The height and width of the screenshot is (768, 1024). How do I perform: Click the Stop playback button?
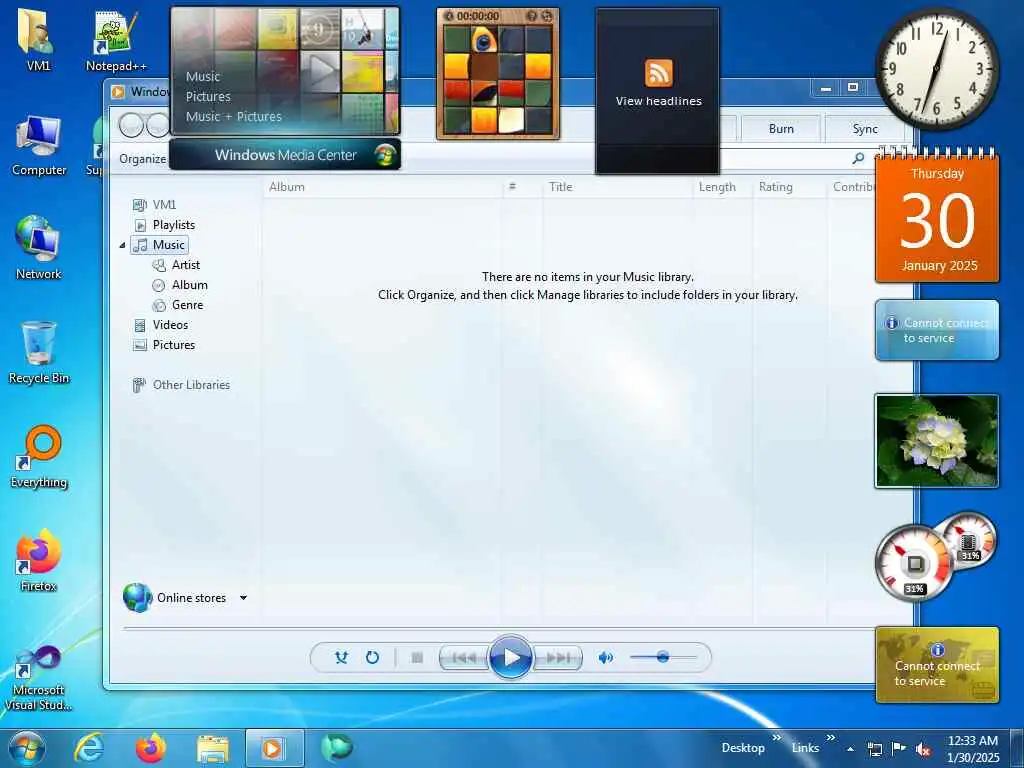point(417,658)
